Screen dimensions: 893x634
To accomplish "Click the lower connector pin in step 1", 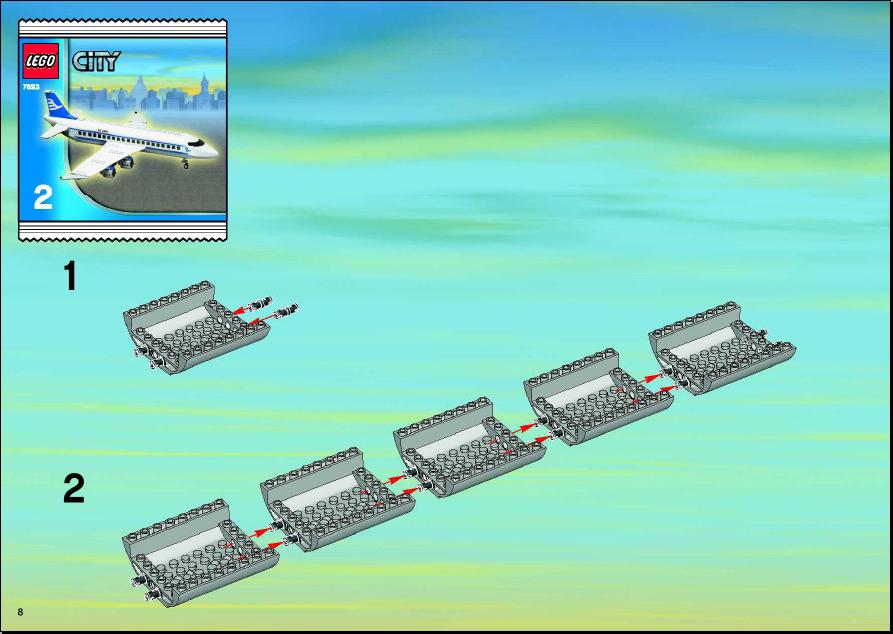I will tap(286, 311).
